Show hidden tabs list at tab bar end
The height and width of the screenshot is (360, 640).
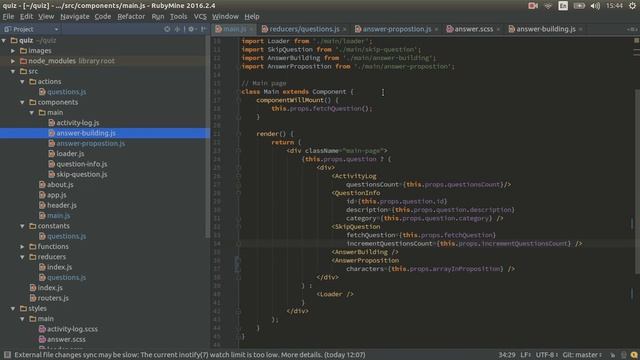pyautogui.click(x=632, y=29)
